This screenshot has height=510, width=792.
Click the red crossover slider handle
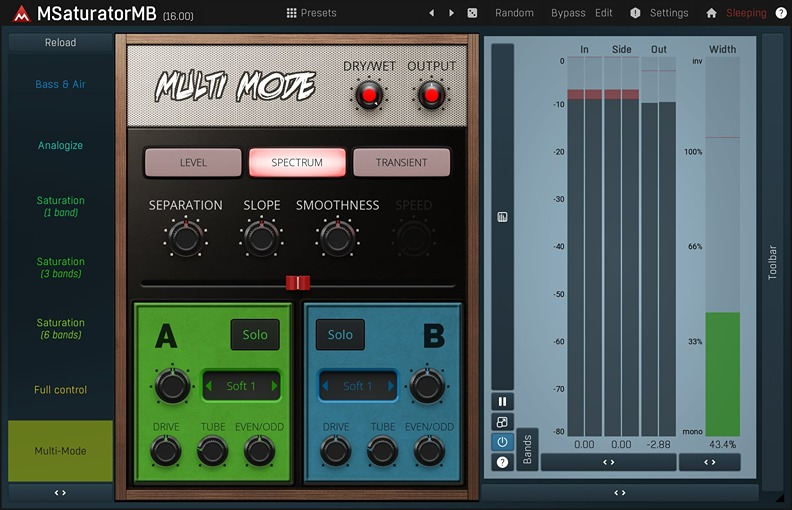[x=298, y=283]
